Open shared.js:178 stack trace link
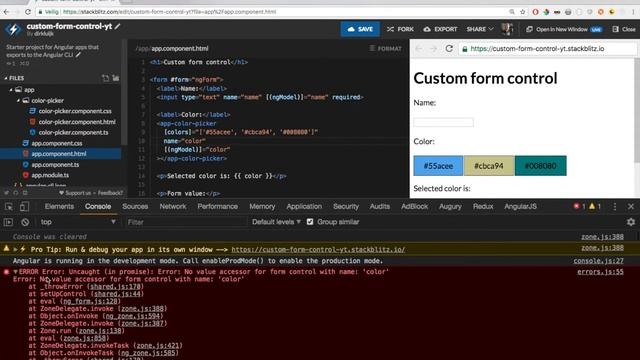The image size is (640, 360). point(115,287)
